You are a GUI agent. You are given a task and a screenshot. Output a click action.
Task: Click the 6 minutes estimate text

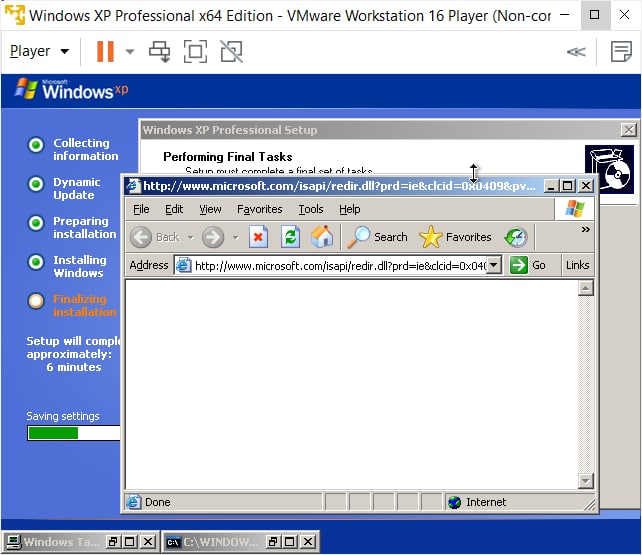pos(74,367)
